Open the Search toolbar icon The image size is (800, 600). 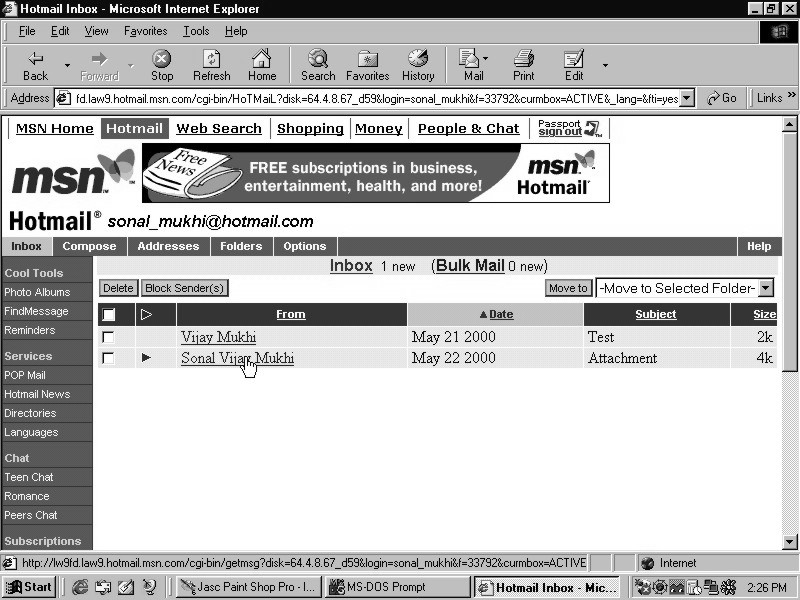[318, 59]
